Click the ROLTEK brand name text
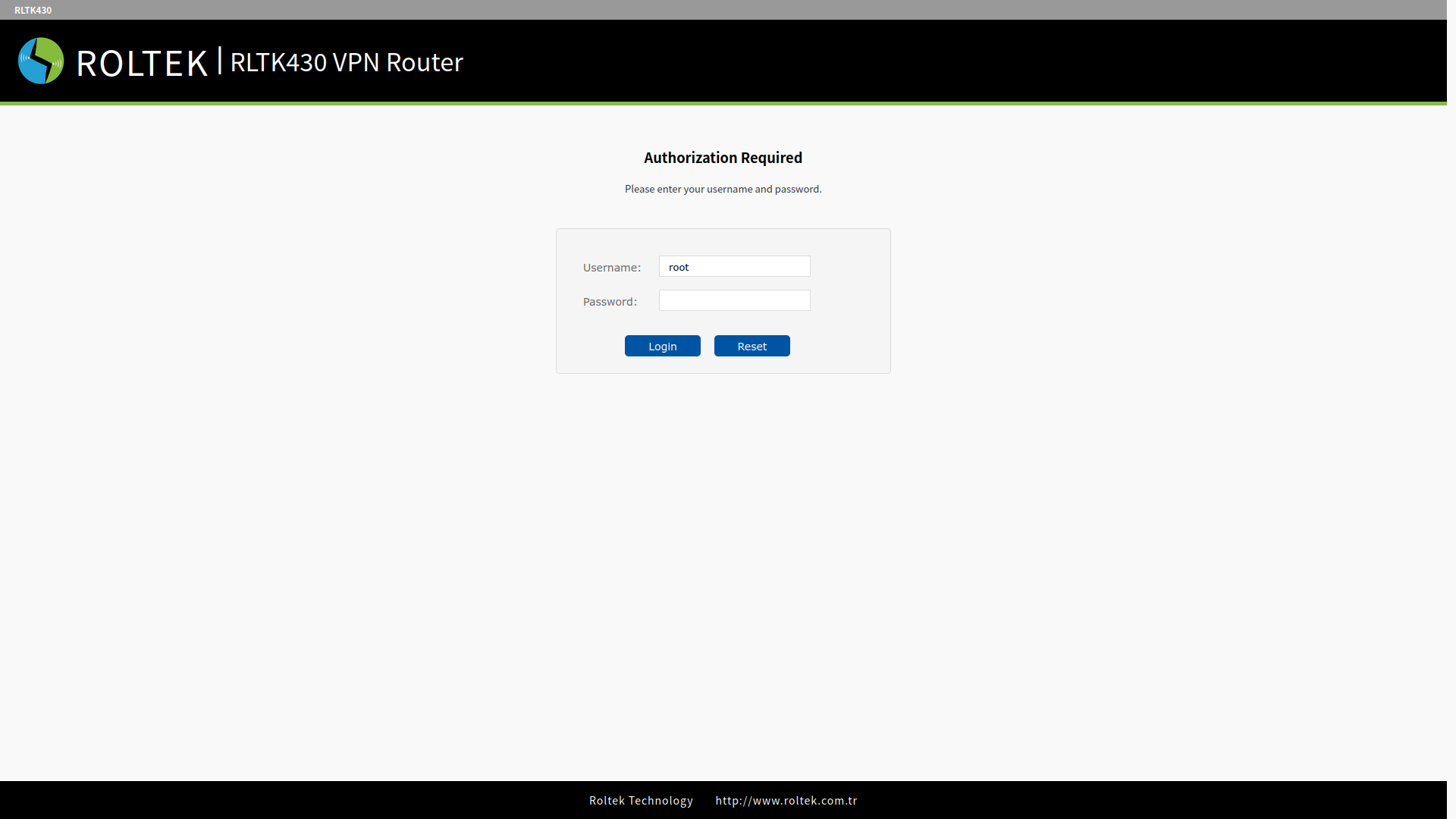This screenshot has height=819, width=1456. (x=142, y=63)
